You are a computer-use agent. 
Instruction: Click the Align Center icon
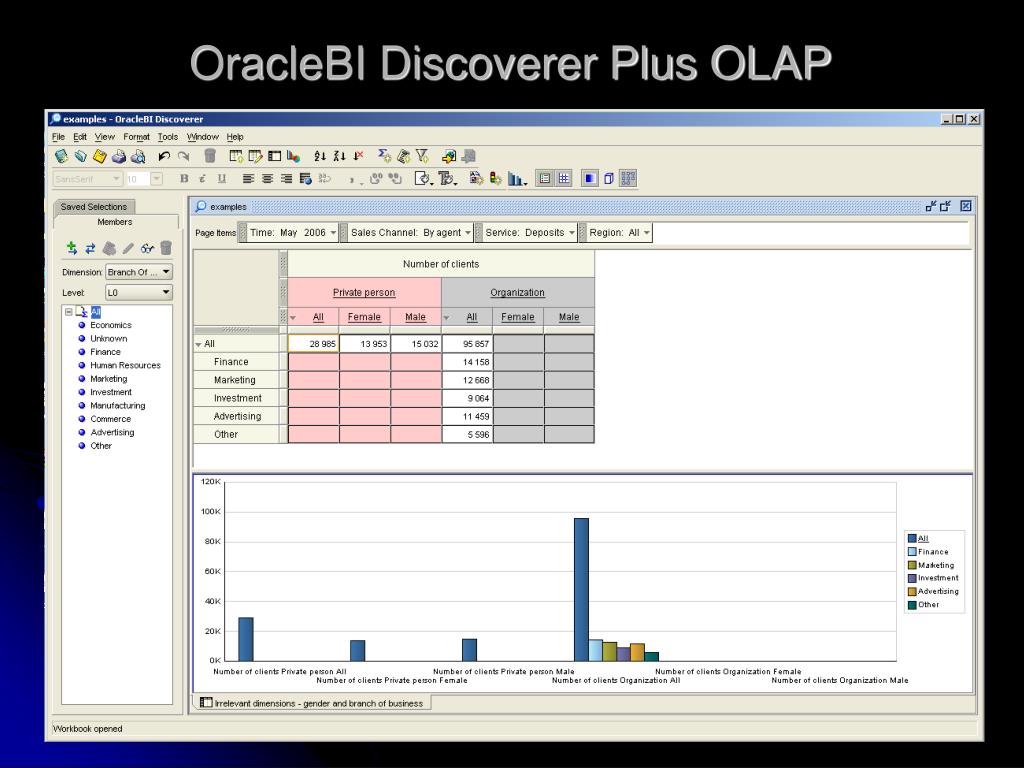tap(267, 178)
